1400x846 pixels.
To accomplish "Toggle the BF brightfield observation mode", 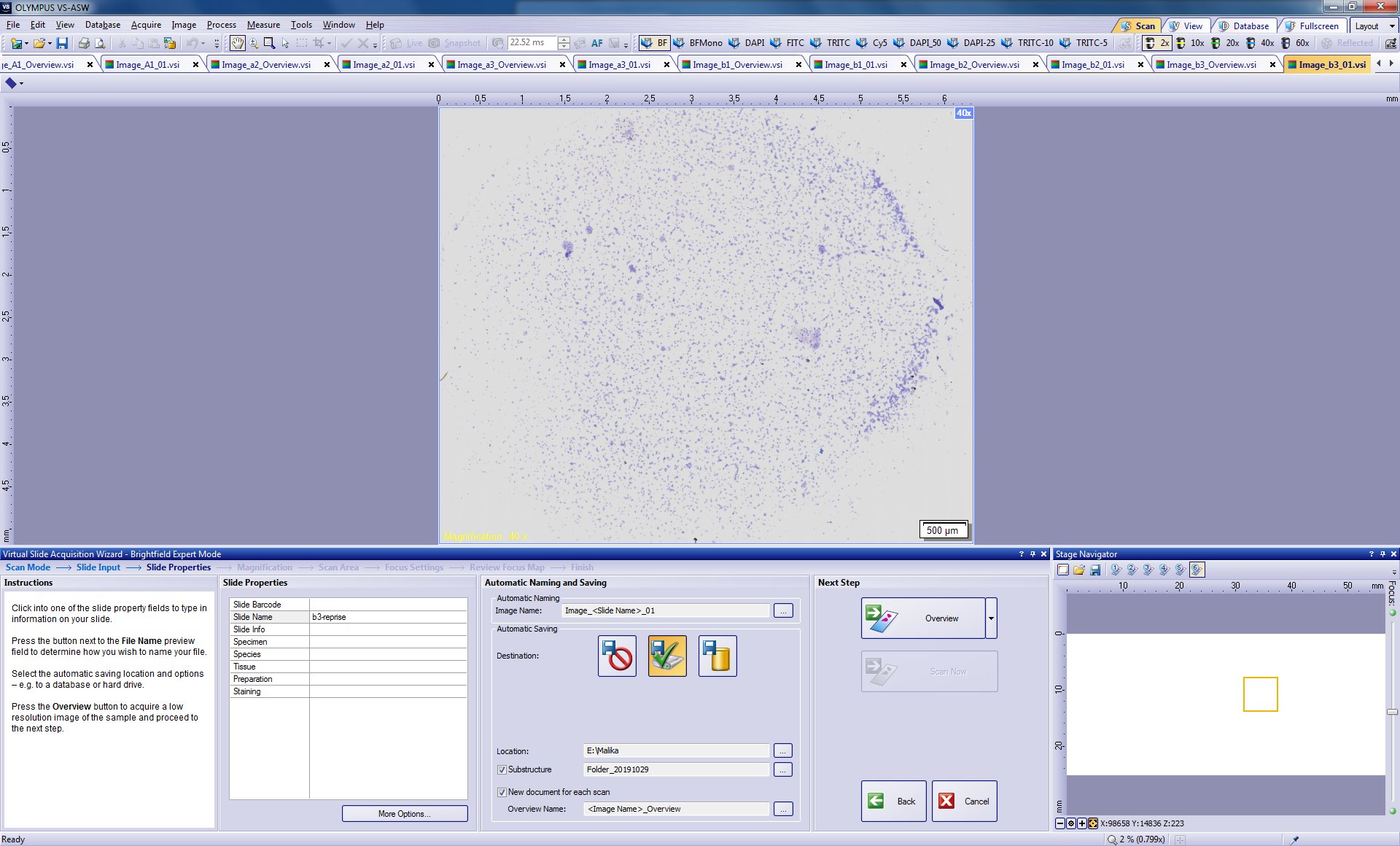I will tap(654, 43).
